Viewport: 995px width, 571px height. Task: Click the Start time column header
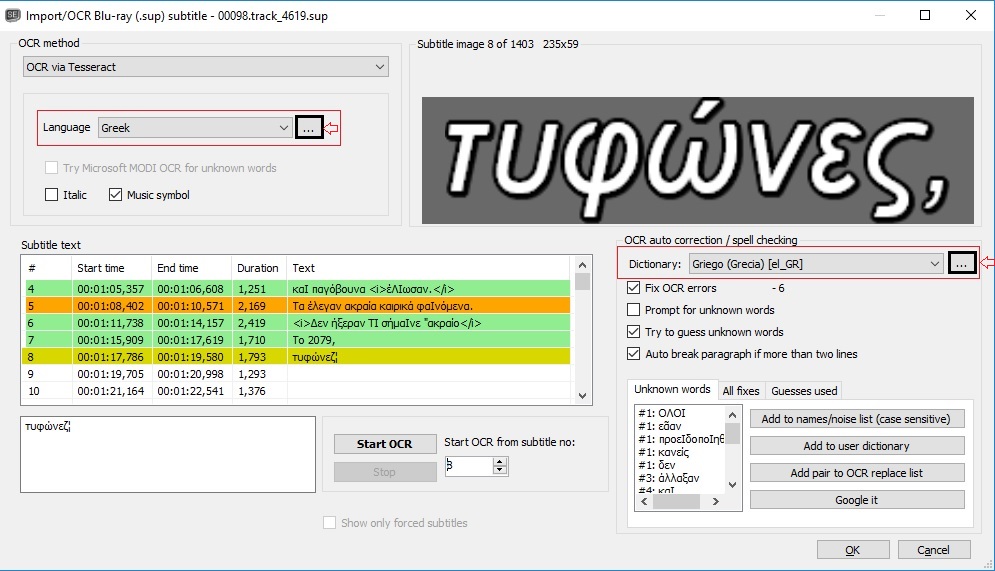click(111, 268)
